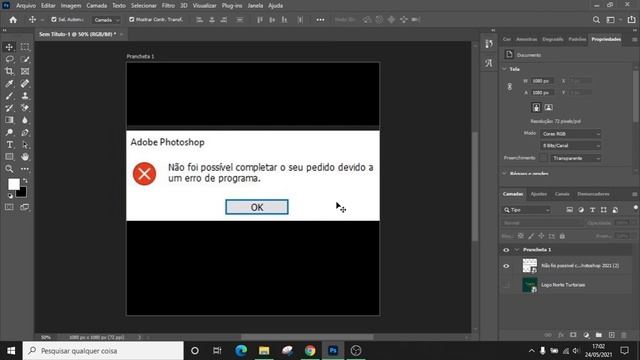
Task: Select the Crop tool
Action: [9, 71]
